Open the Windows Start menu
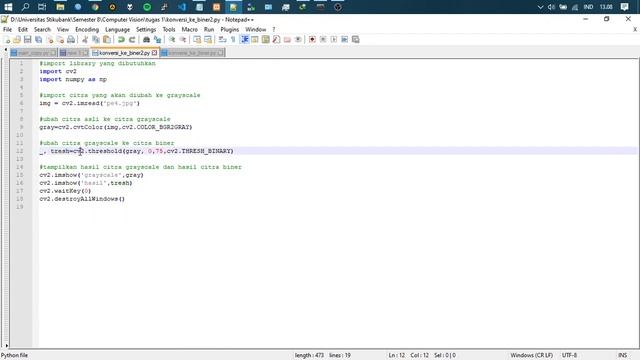Screen dimensions: 640x360 pos(8,7)
